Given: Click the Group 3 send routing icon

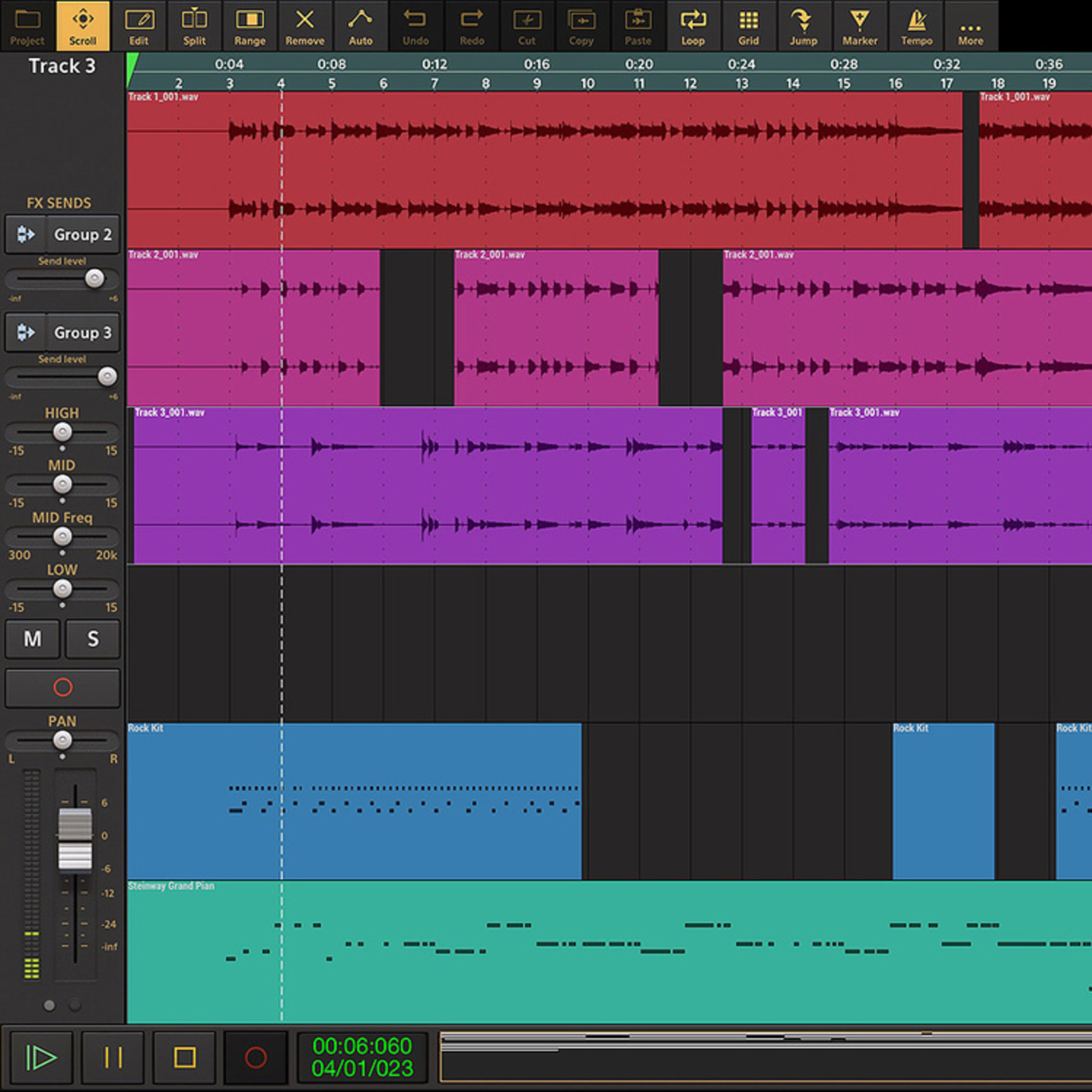Looking at the screenshot, I should tap(25, 332).
